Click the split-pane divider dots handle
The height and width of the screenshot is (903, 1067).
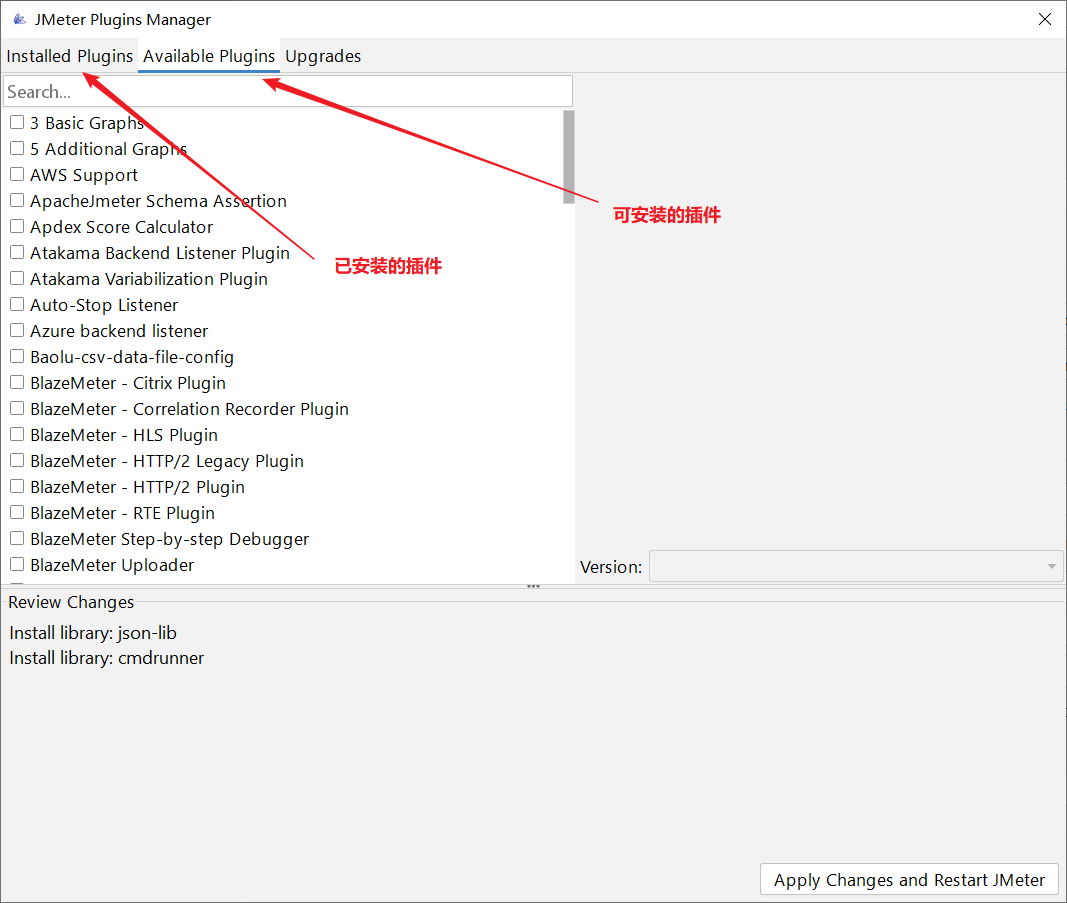click(x=534, y=586)
